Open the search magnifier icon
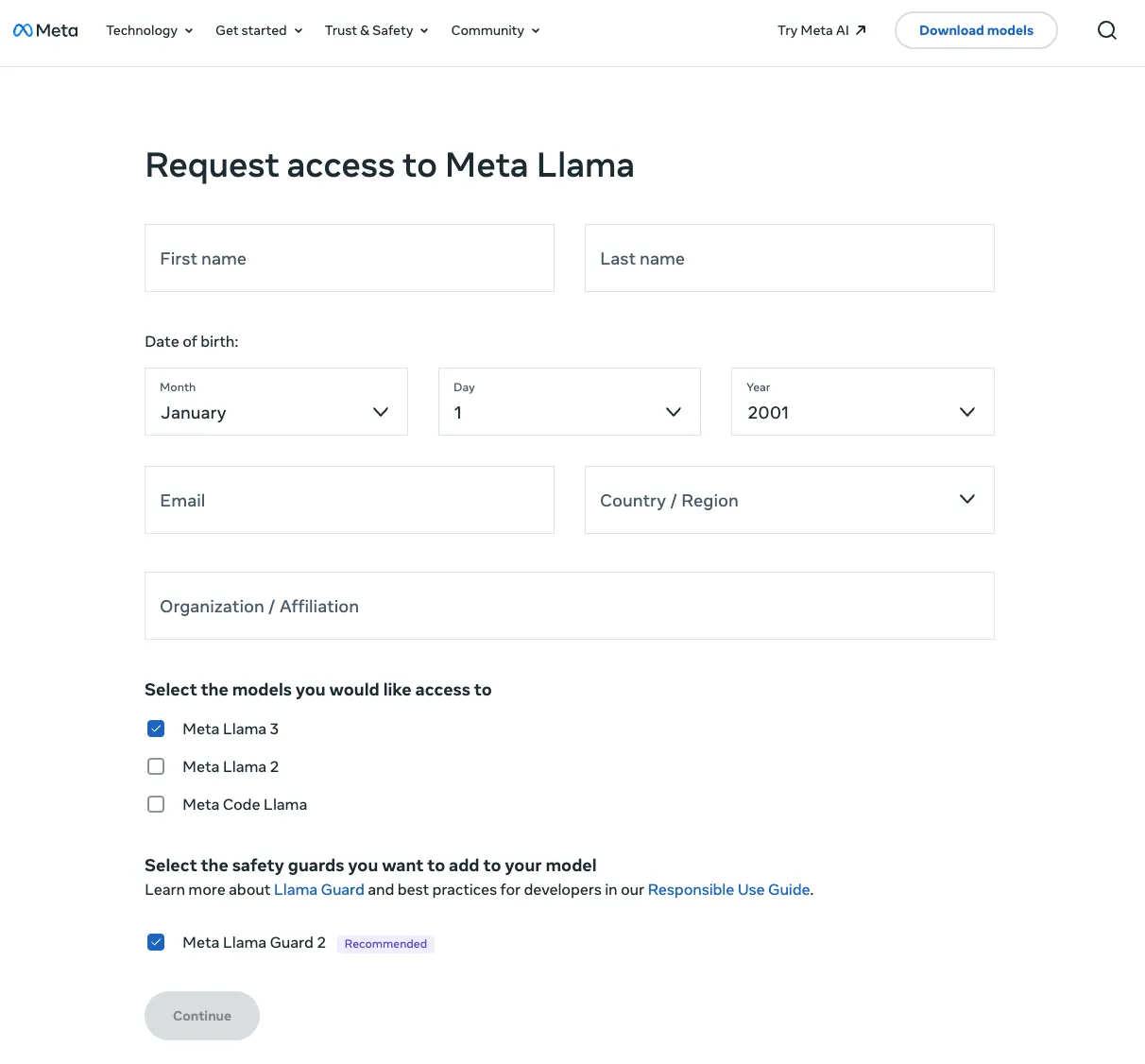 coord(1107,30)
